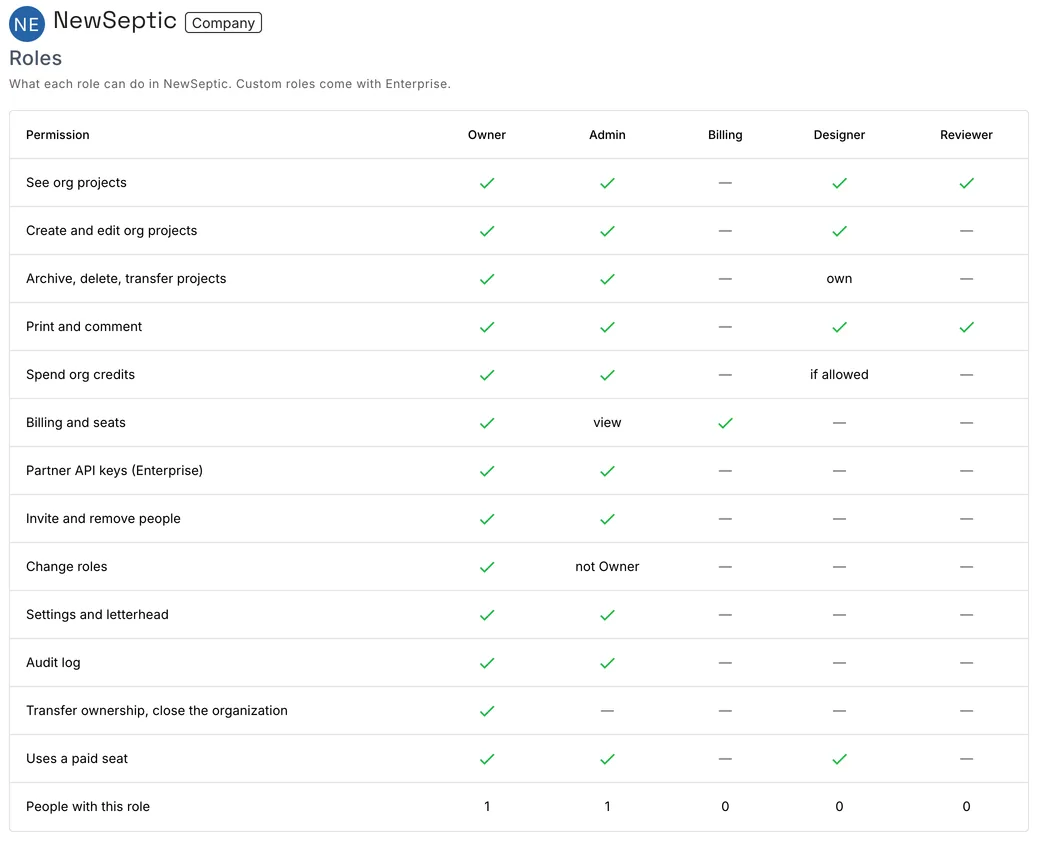
Task: Click the 'Audit log' label
Action: 53,663
